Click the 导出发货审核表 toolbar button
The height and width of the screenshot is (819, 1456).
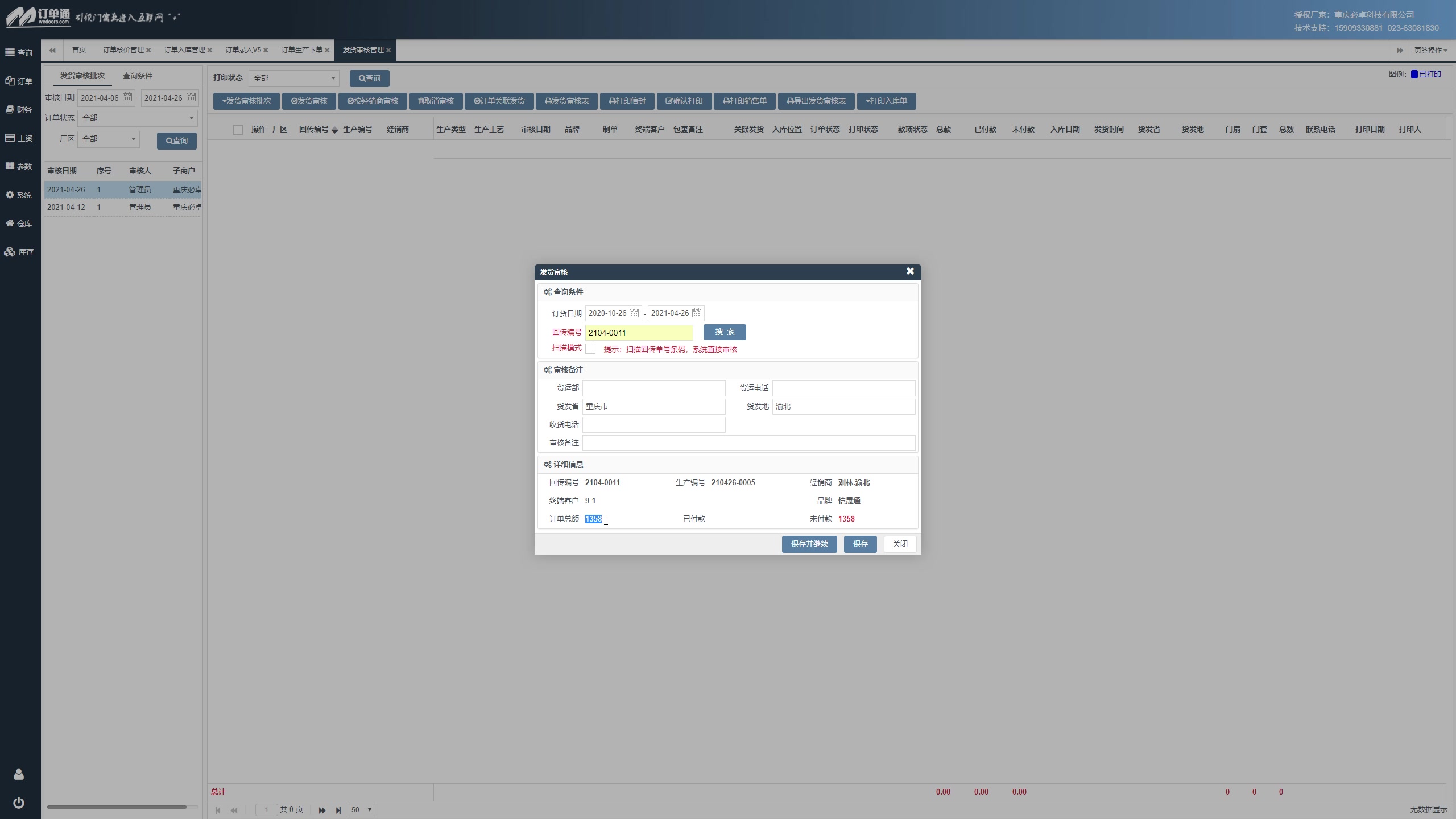point(816,101)
